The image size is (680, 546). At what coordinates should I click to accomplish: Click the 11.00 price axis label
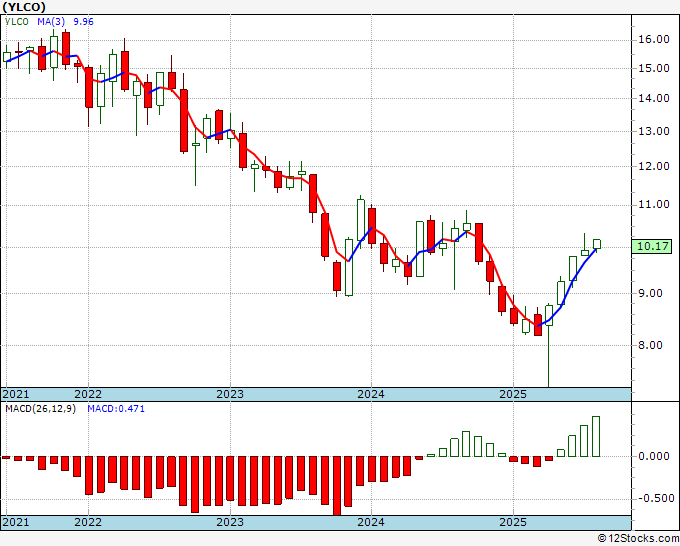coord(654,205)
